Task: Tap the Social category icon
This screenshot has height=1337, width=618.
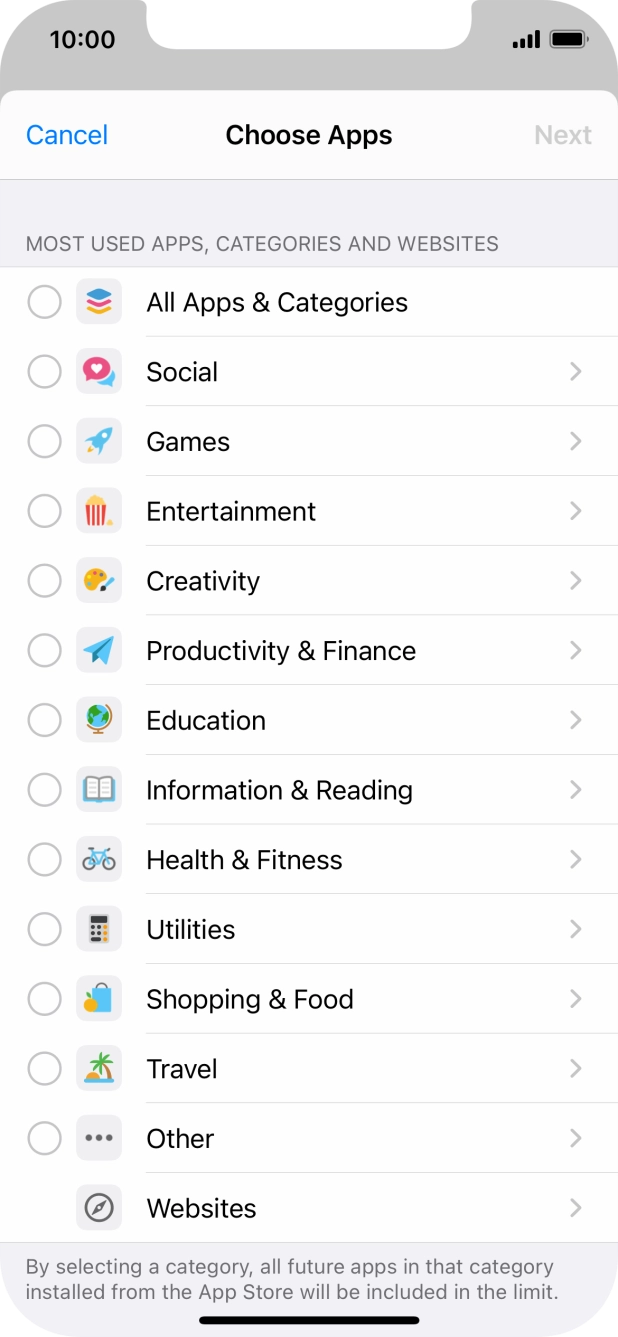Action: [99, 371]
